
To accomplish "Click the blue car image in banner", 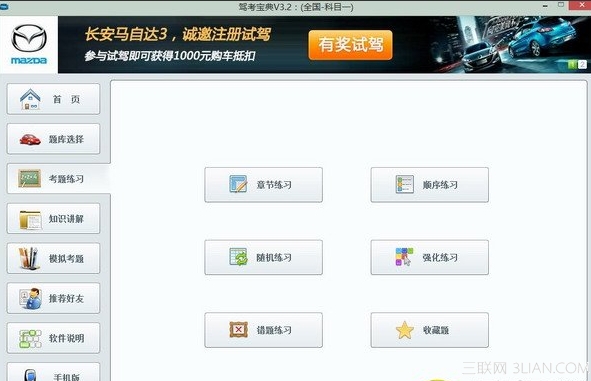I will coord(543,36).
